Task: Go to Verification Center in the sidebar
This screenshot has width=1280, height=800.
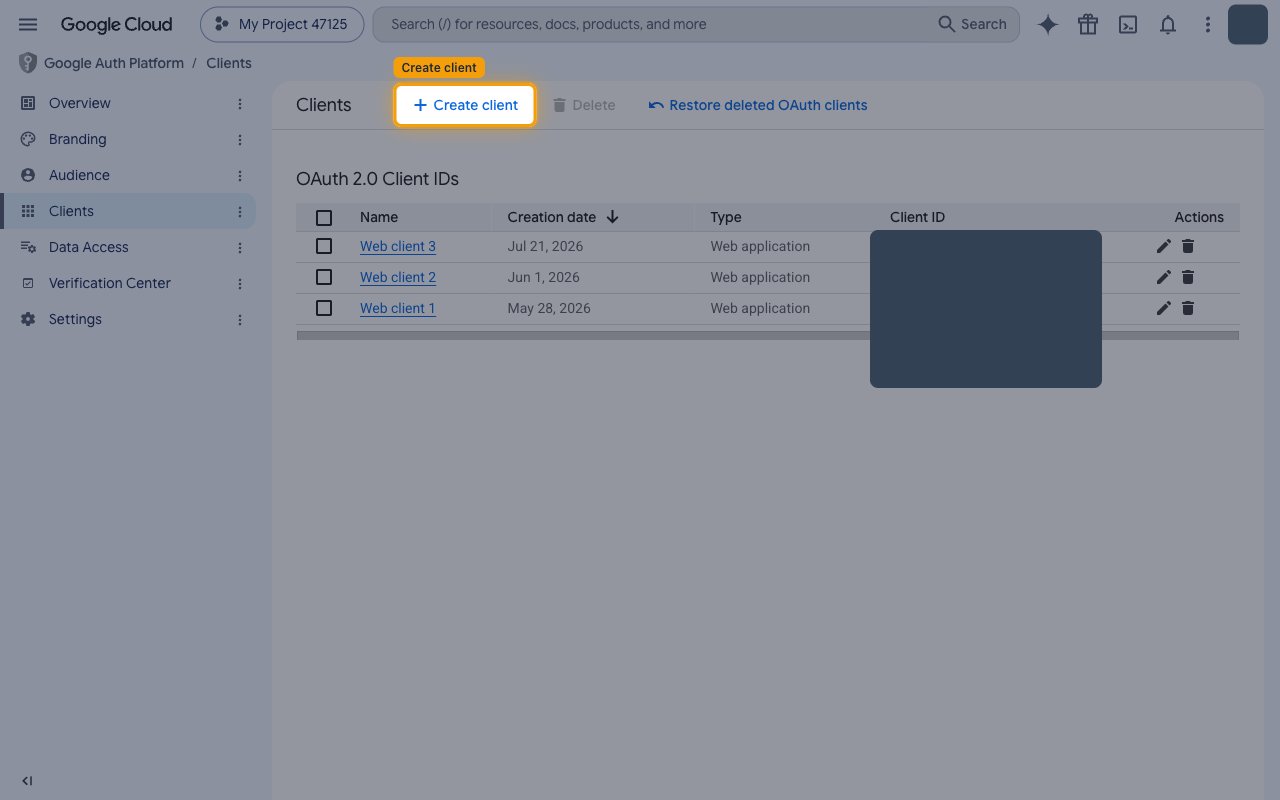Action: point(128,283)
